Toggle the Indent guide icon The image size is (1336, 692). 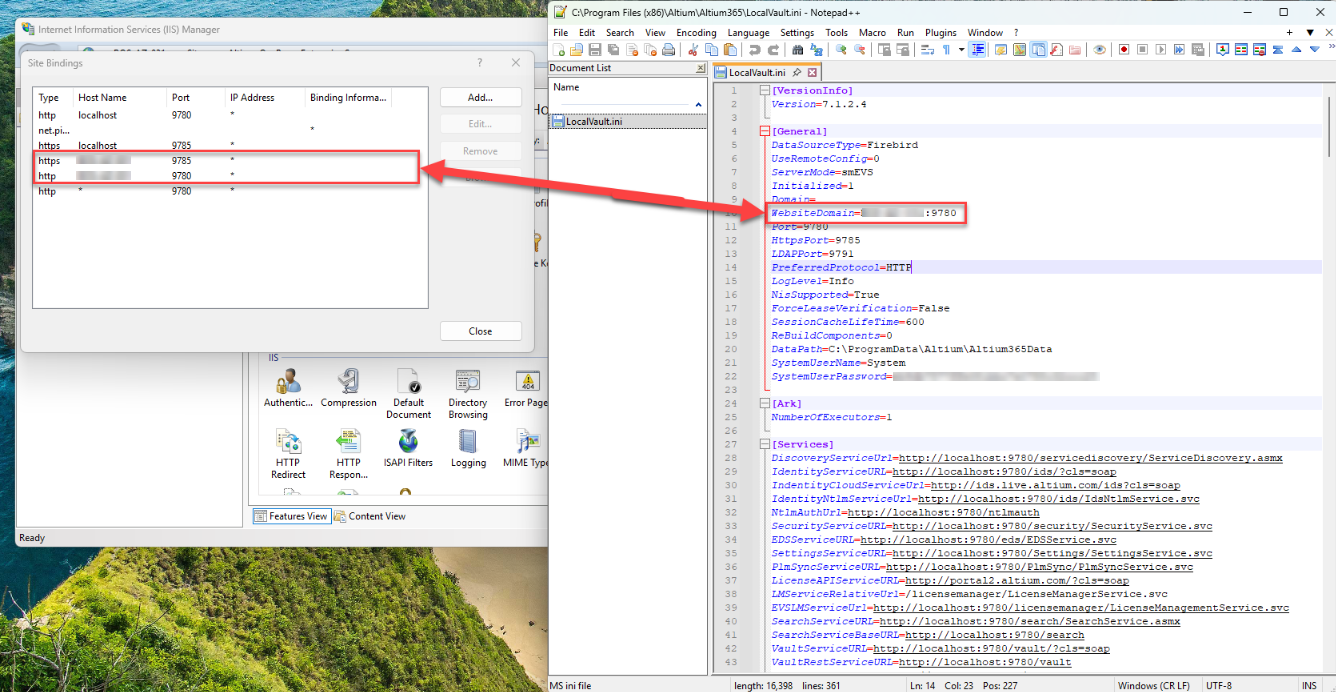coord(977,49)
